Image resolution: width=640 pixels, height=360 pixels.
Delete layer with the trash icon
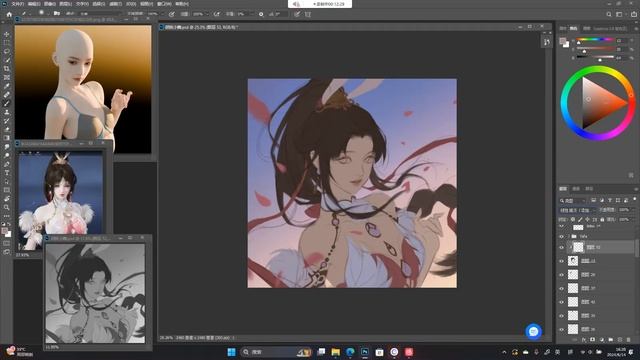pos(629,339)
